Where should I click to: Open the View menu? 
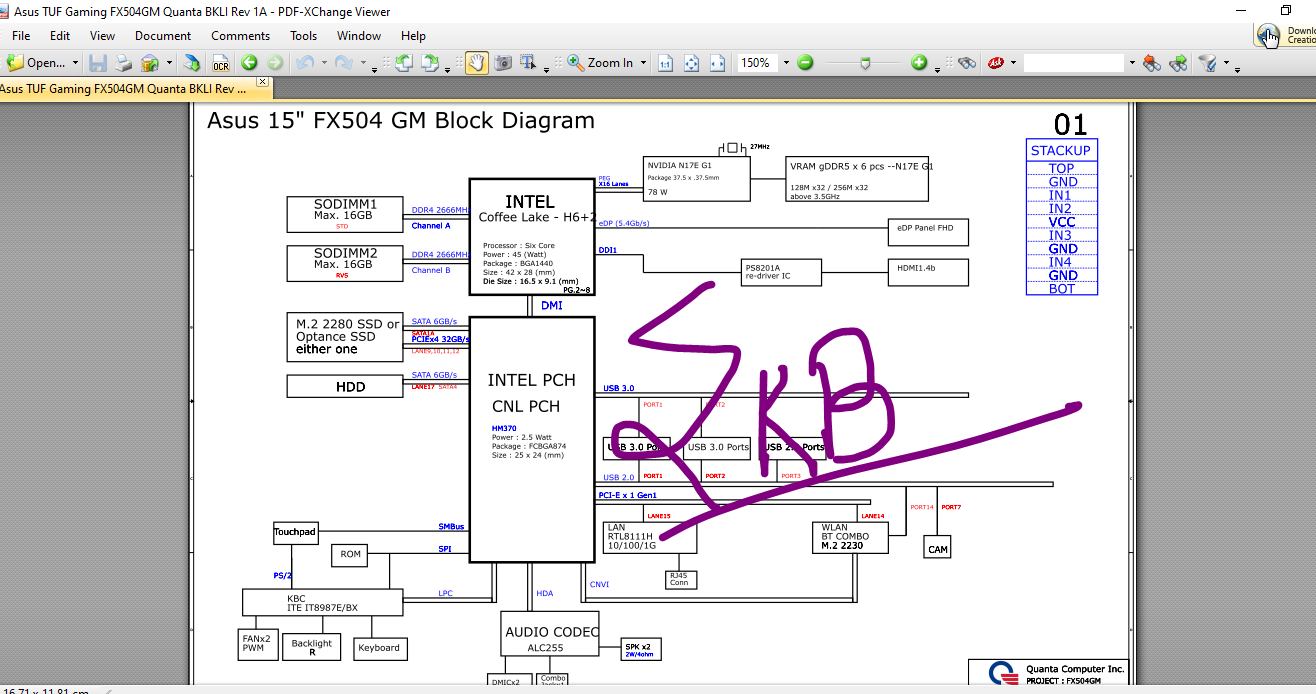(x=102, y=35)
